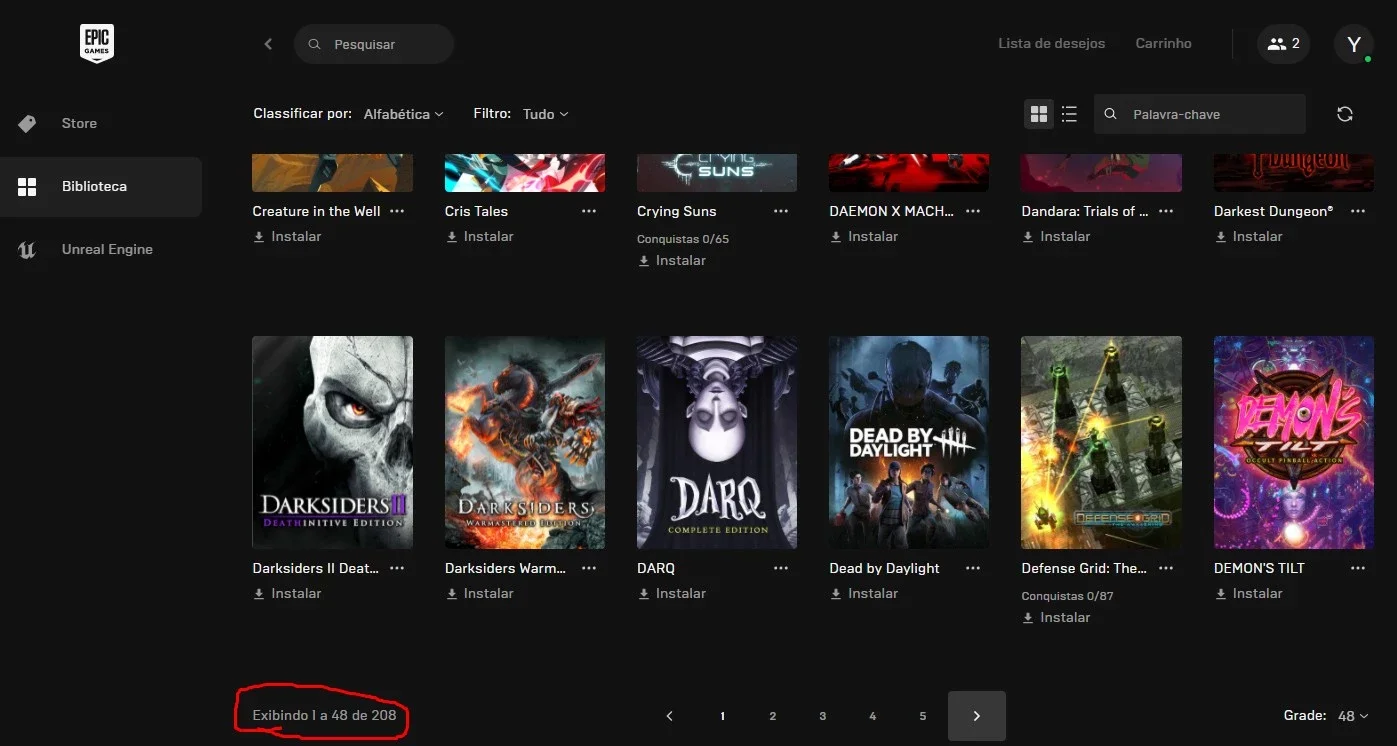Screen dimensions: 1397x746
Task: Install Darksiders II Deathinitive Edition
Action: [287, 594]
